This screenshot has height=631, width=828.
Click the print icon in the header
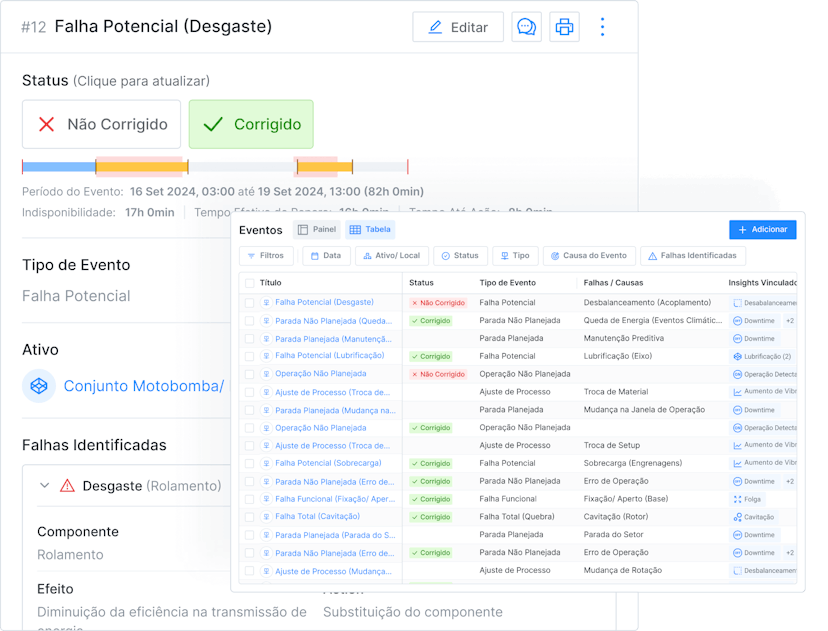(x=564, y=27)
